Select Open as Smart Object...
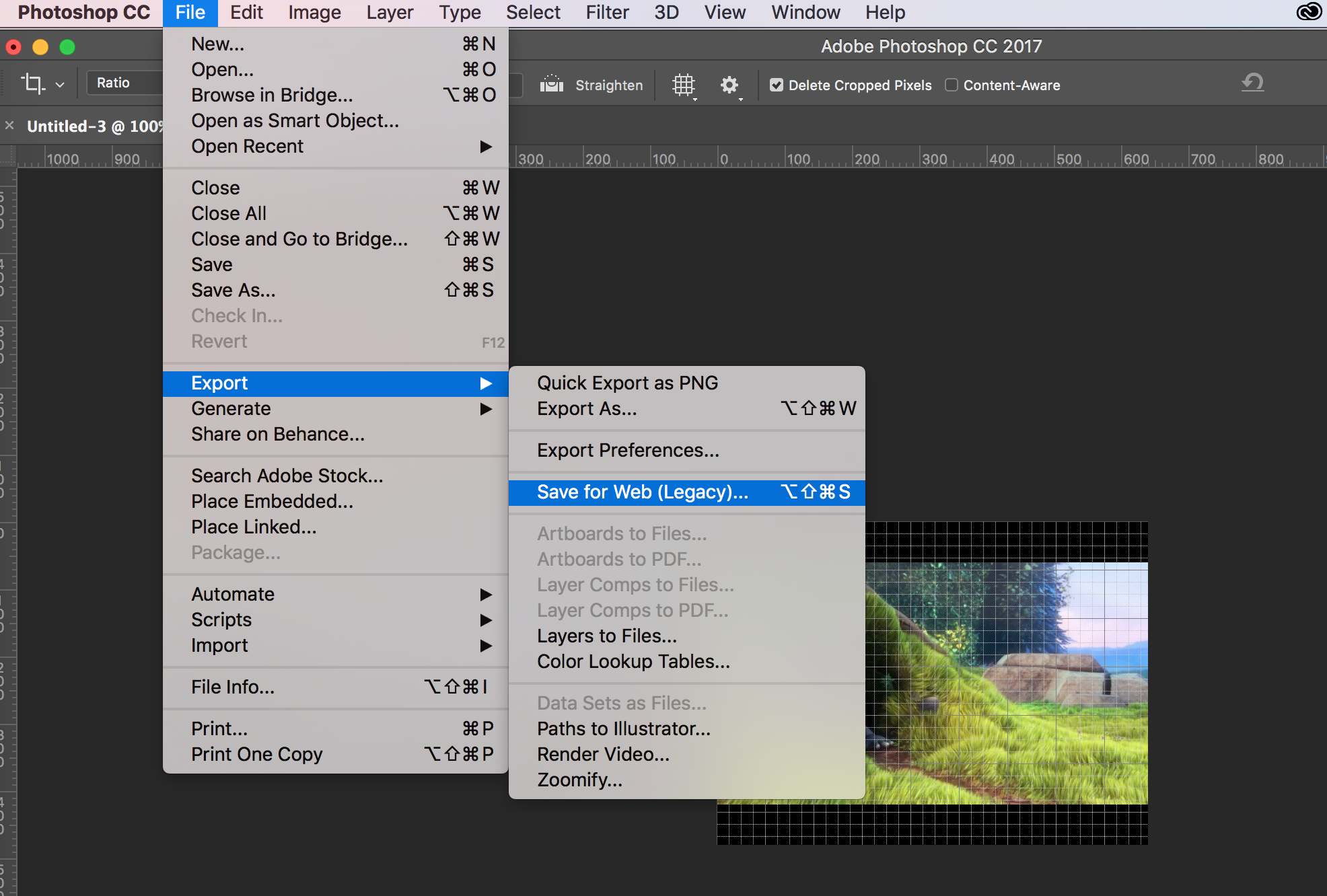 (335, 120)
